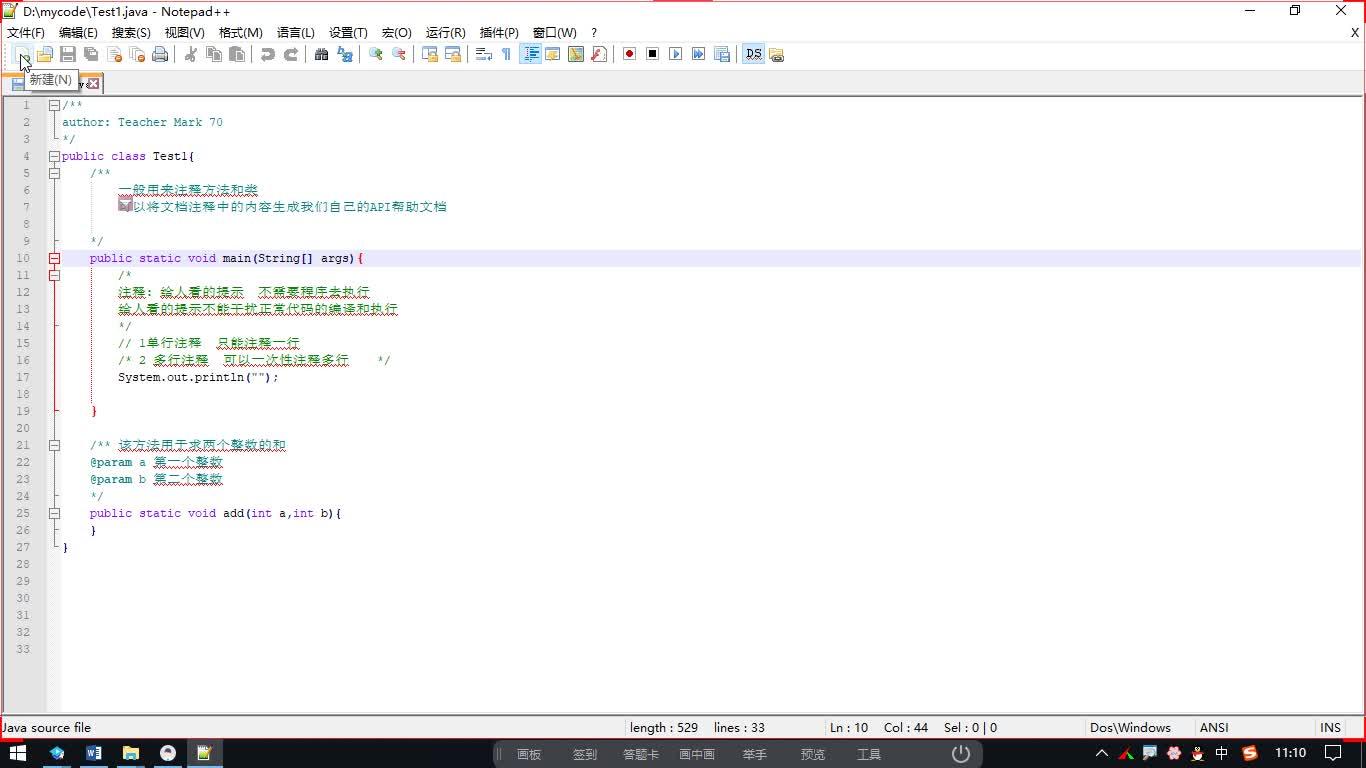Open the user defined language icon
Screen dimensions: 1366x768
[x=552, y=54]
